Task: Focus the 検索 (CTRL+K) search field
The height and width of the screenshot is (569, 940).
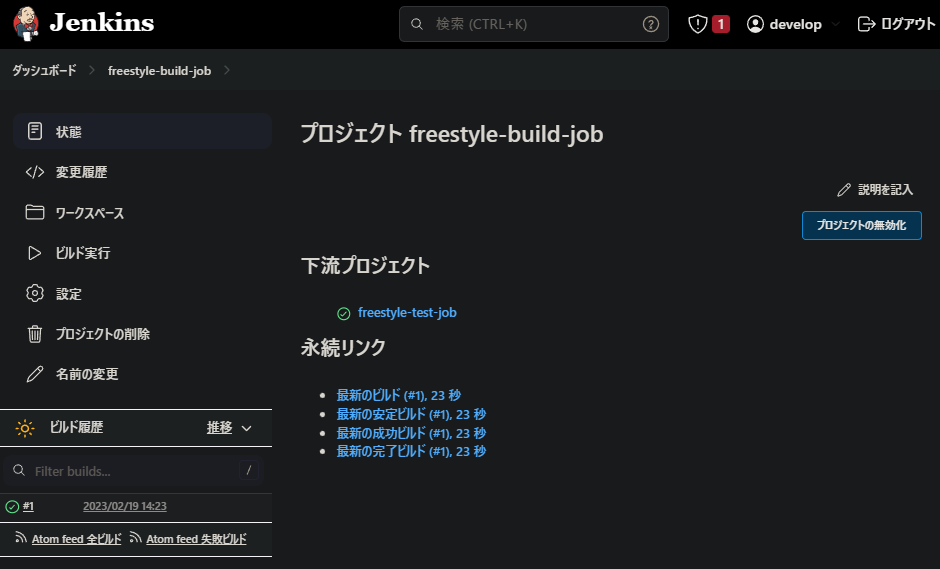Action: click(534, 24)
